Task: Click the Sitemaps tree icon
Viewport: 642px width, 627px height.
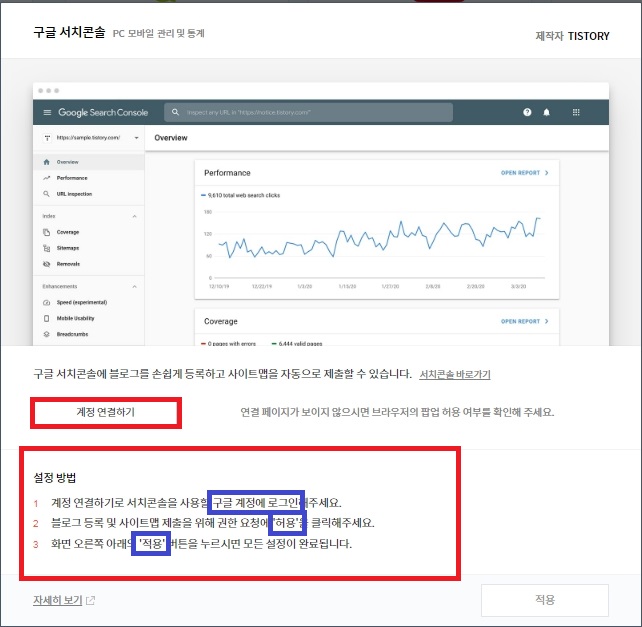Action: (x=46, y=248)
